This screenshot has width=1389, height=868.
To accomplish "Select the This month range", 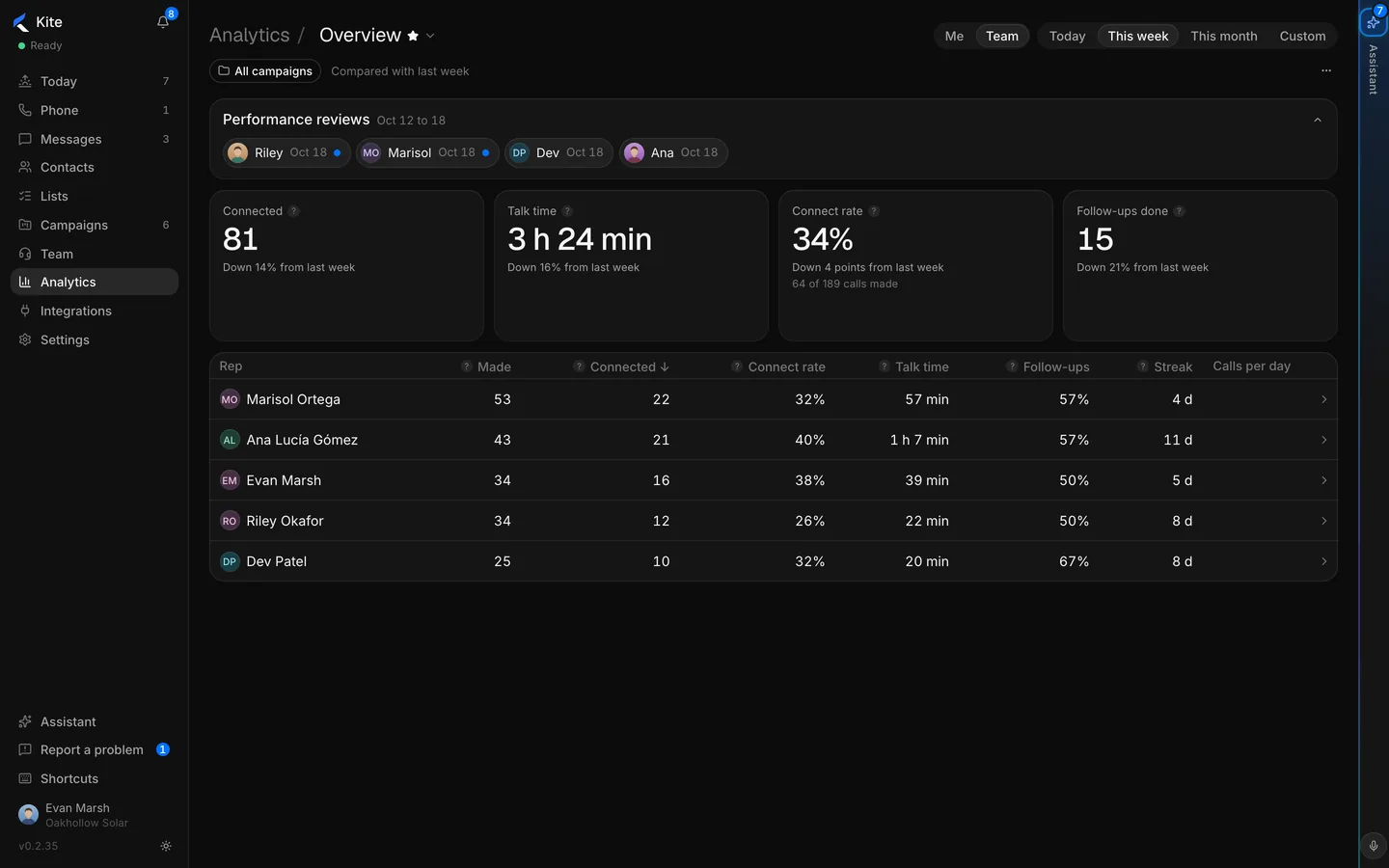I will tap(1224, 36).
